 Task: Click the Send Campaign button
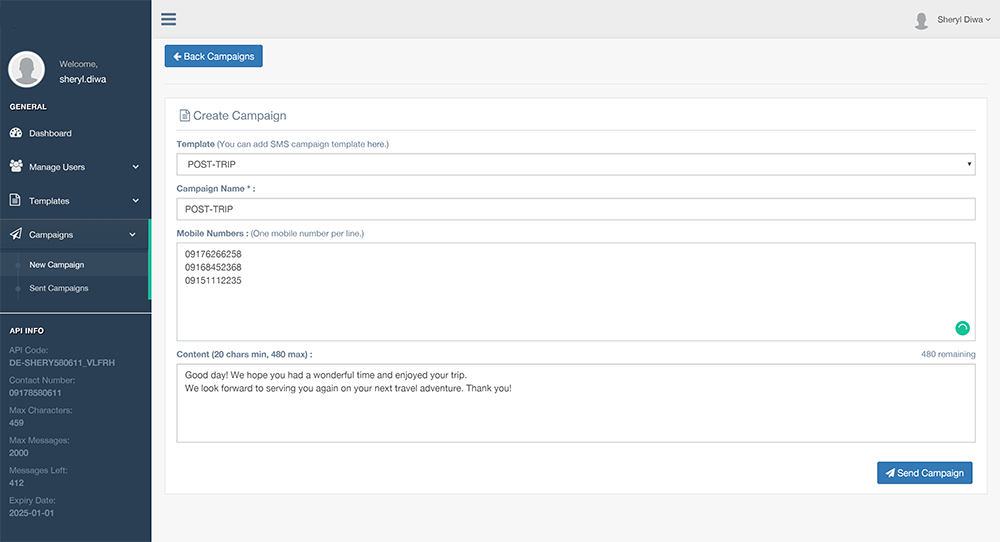coord(925,473)
